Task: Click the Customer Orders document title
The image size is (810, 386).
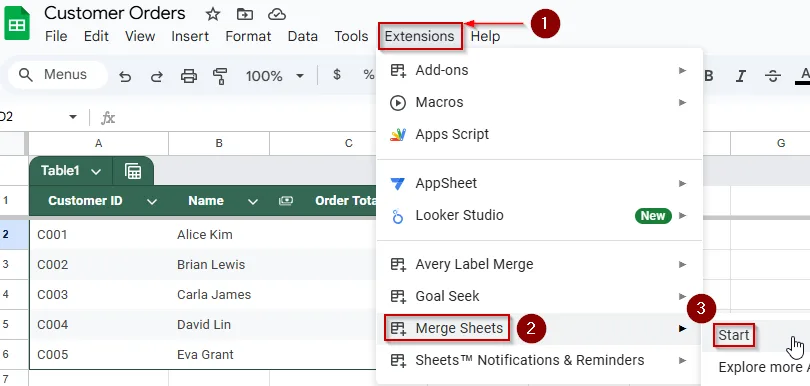Action: (x=115, y=13)
